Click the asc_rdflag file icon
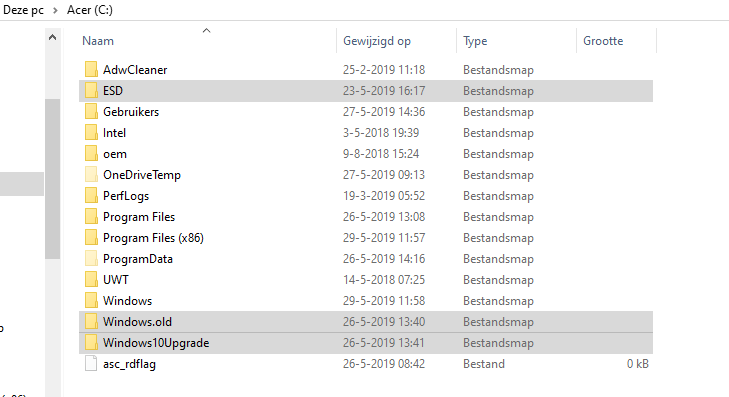 (x=91, y=364)
